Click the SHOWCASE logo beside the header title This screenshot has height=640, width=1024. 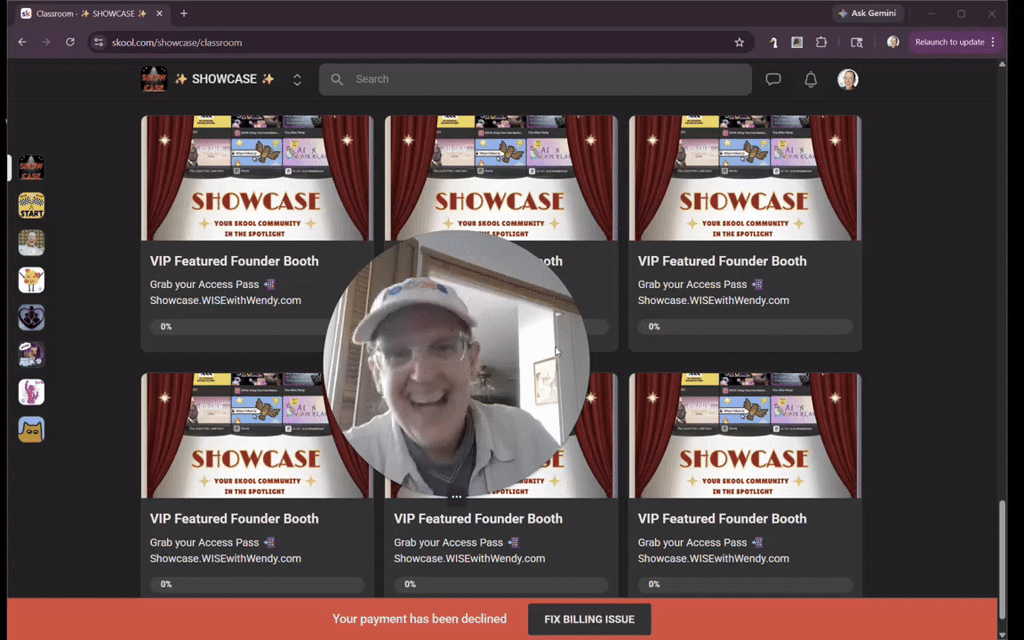coord(154,79)
